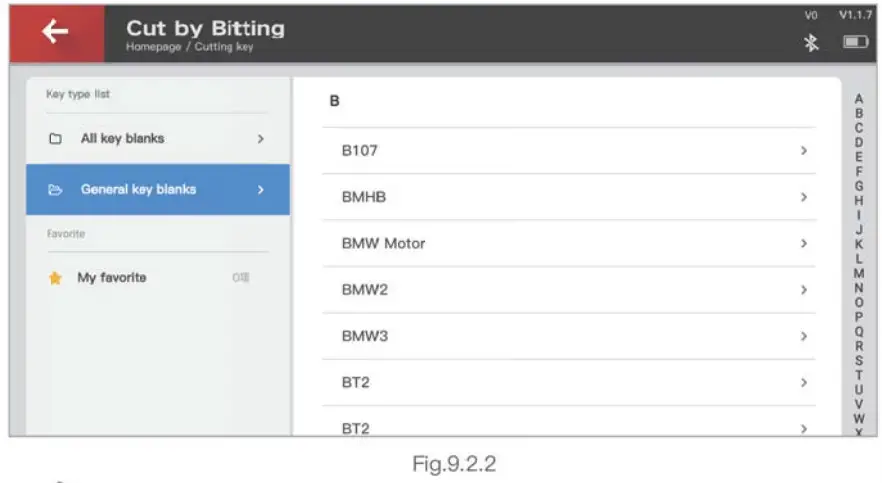Click the open folder icon for General key blanks
The width and height of the screenshot is (882, 483).
56,190
